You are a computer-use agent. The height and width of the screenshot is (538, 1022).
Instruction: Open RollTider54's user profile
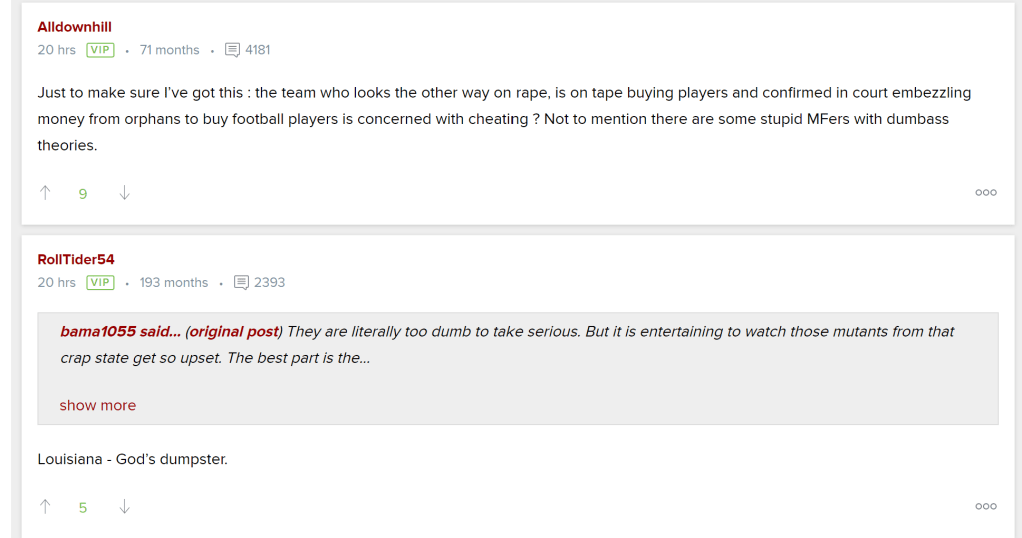click(76, 260)
